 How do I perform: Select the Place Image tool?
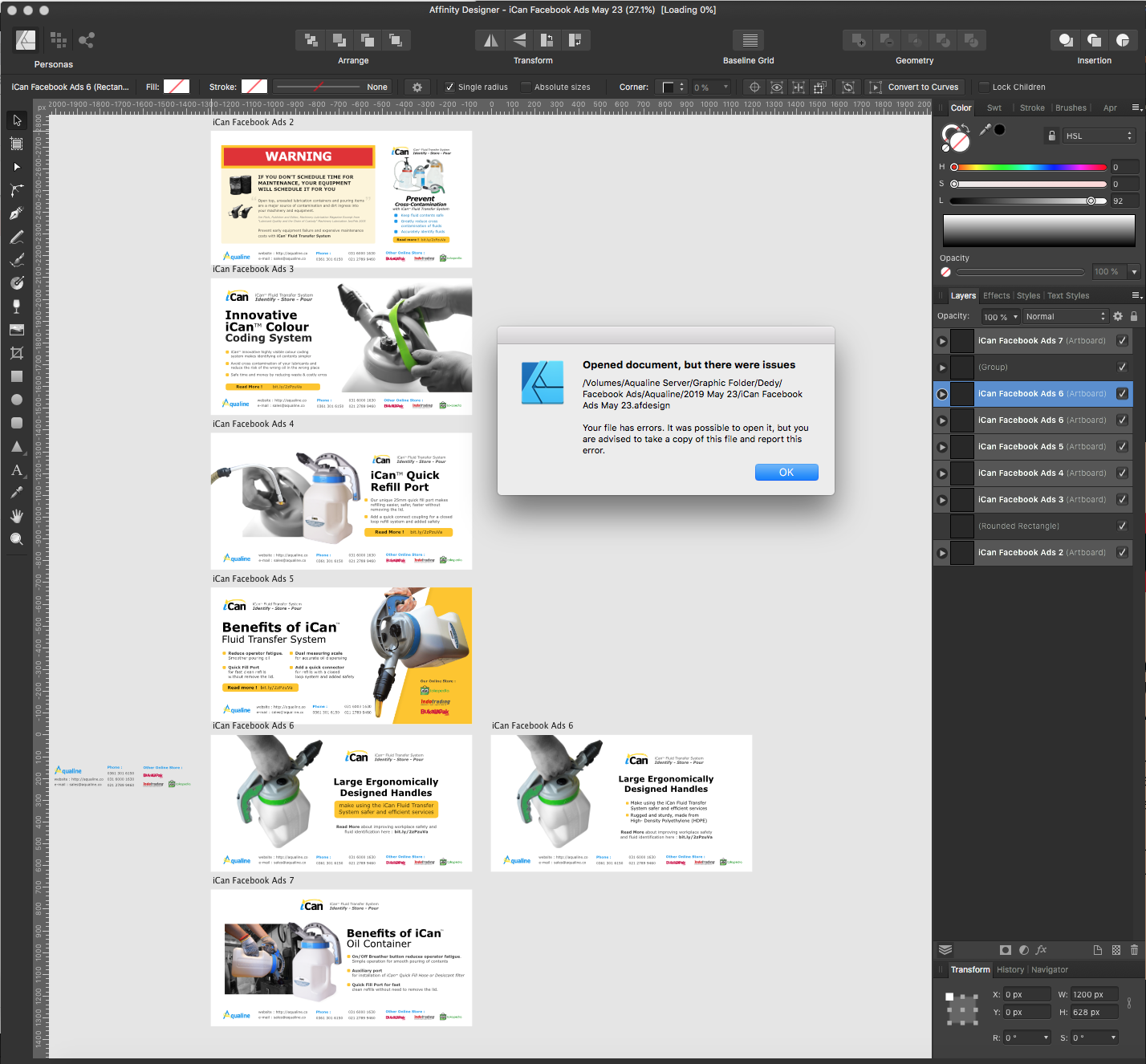[x=17, y=330]
